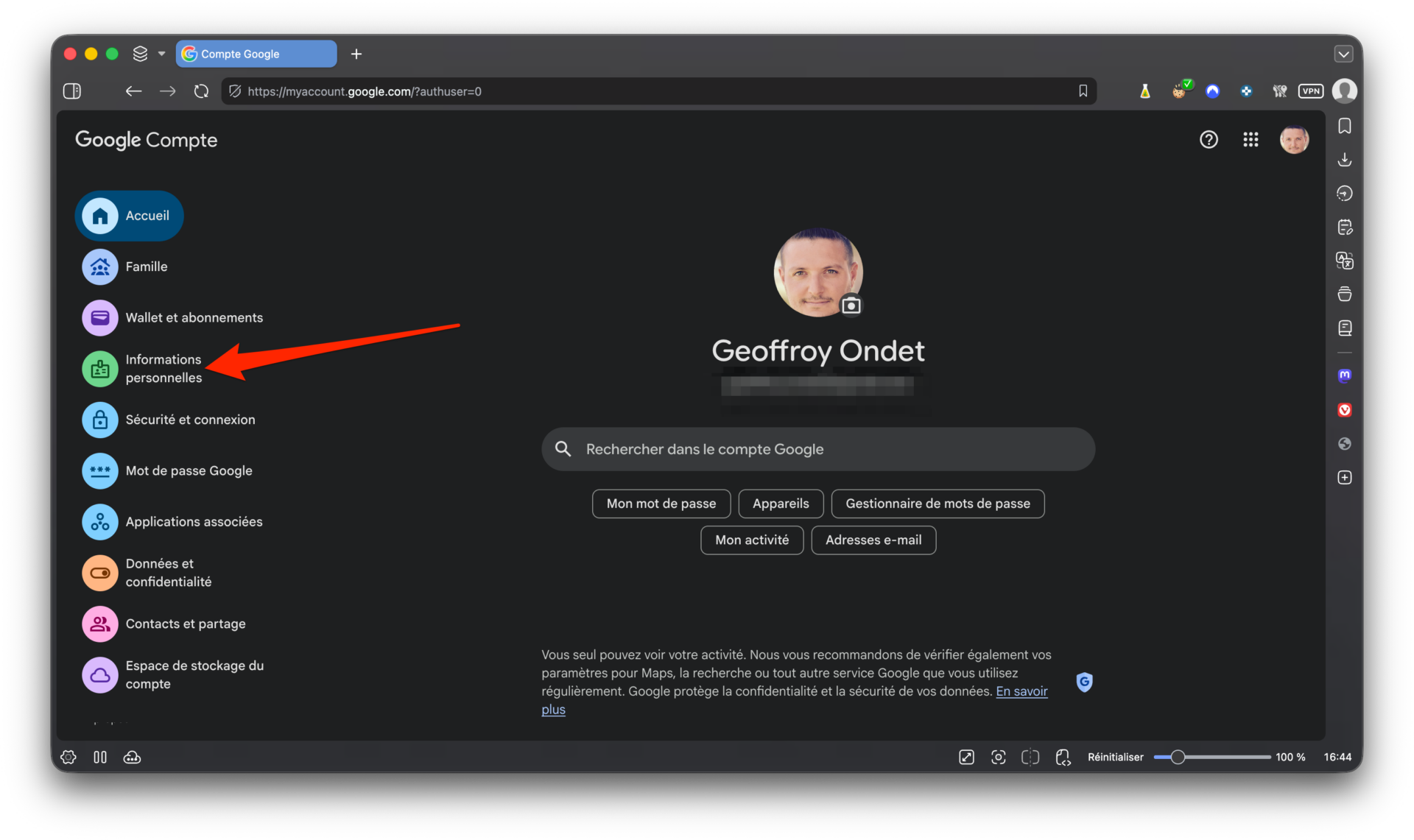Adjust the page zoom slider

(1211, 757)
